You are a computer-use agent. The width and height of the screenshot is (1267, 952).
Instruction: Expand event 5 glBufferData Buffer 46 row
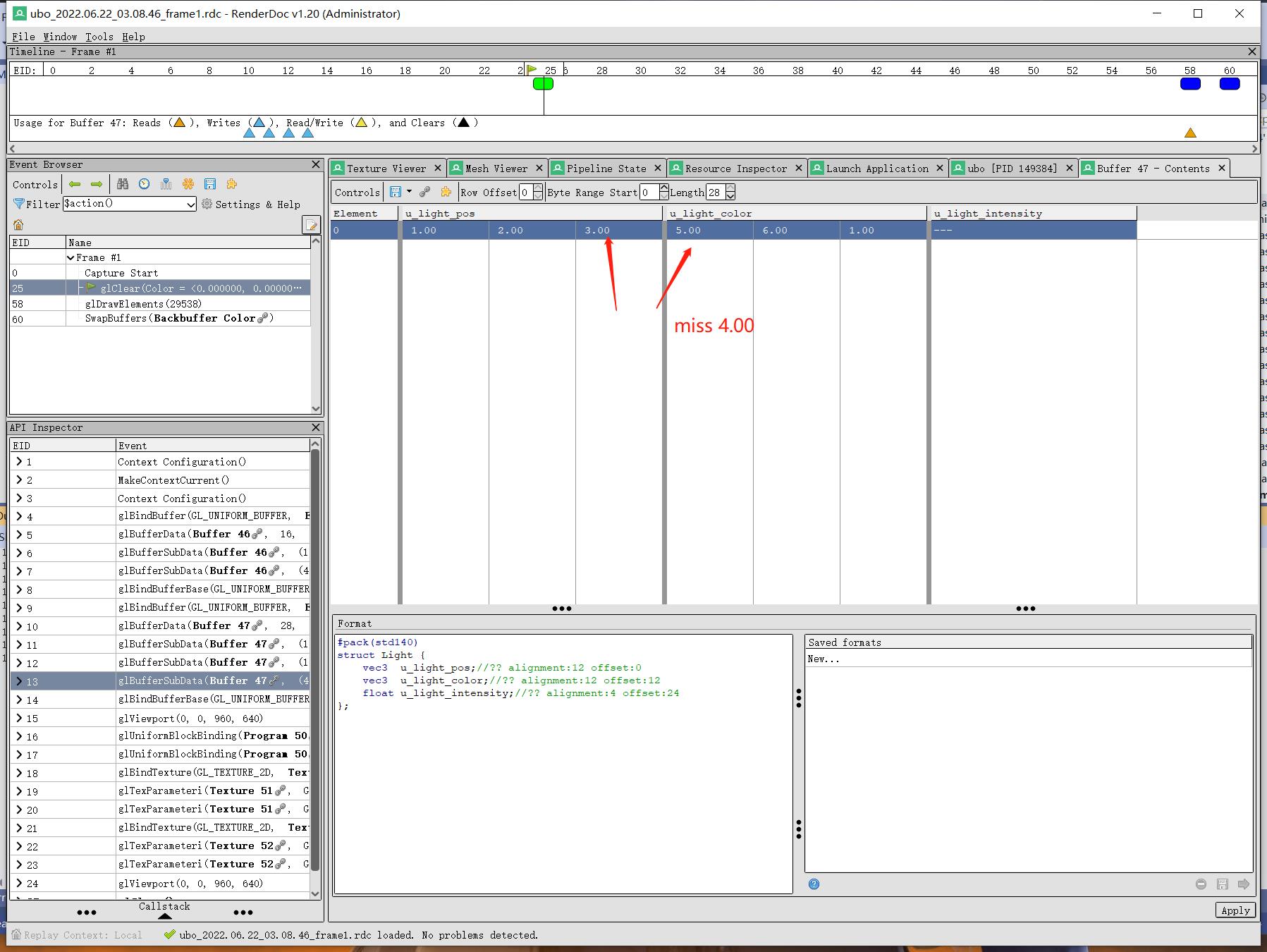19,535
